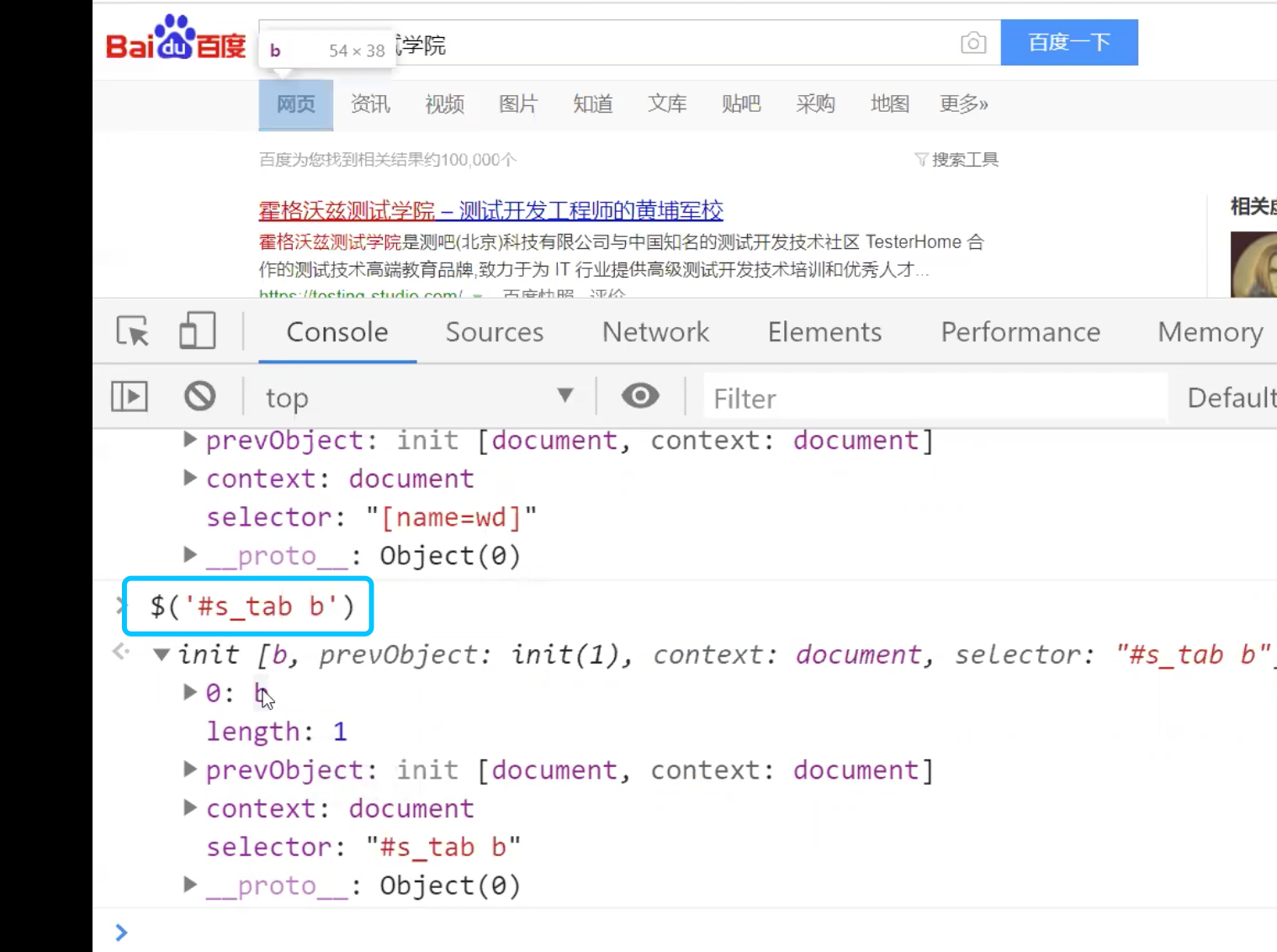Click the result count text 百度为您找到相关结果

pyautogui.click(x=388, y=160)
